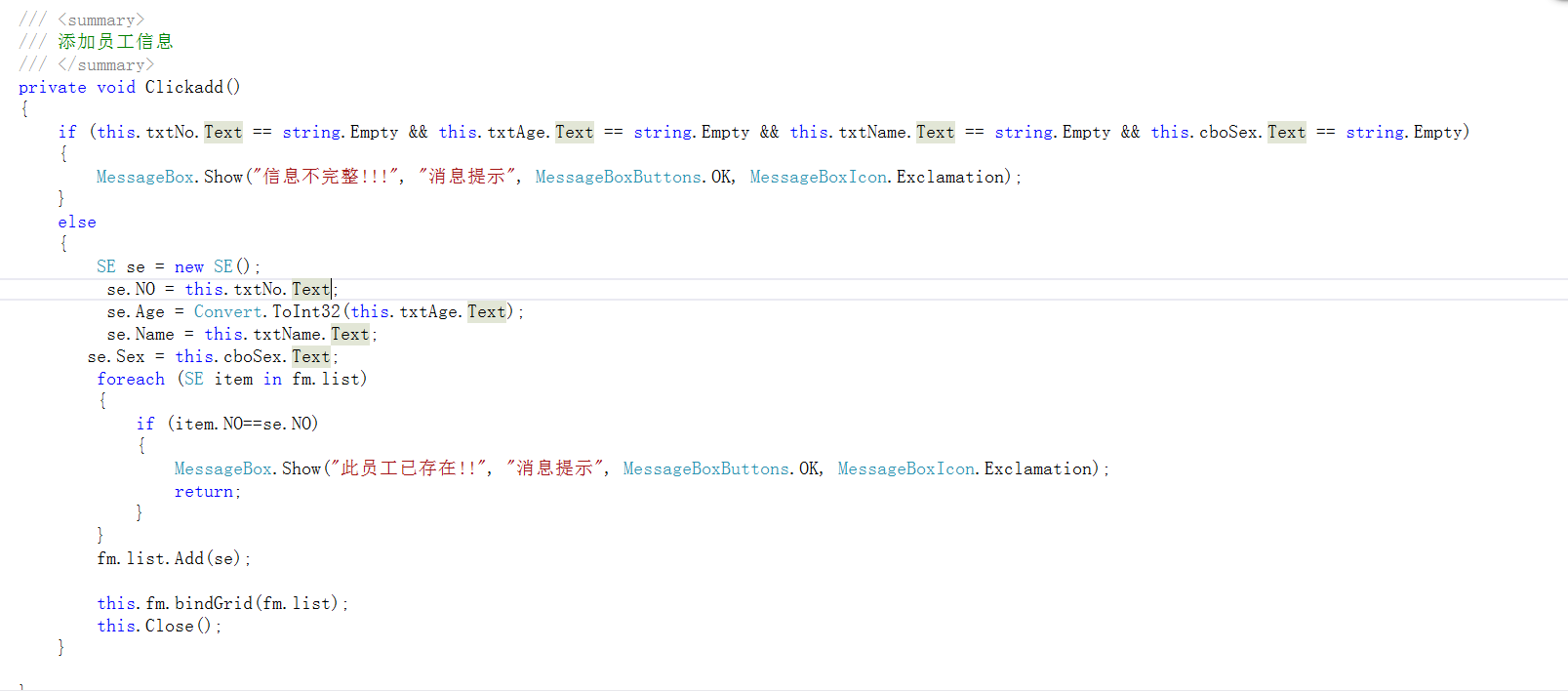The height and width of the screenshot is (691, 1568).
Task: Click 'item' in the foreach declaration
Action: coord(233,379)
